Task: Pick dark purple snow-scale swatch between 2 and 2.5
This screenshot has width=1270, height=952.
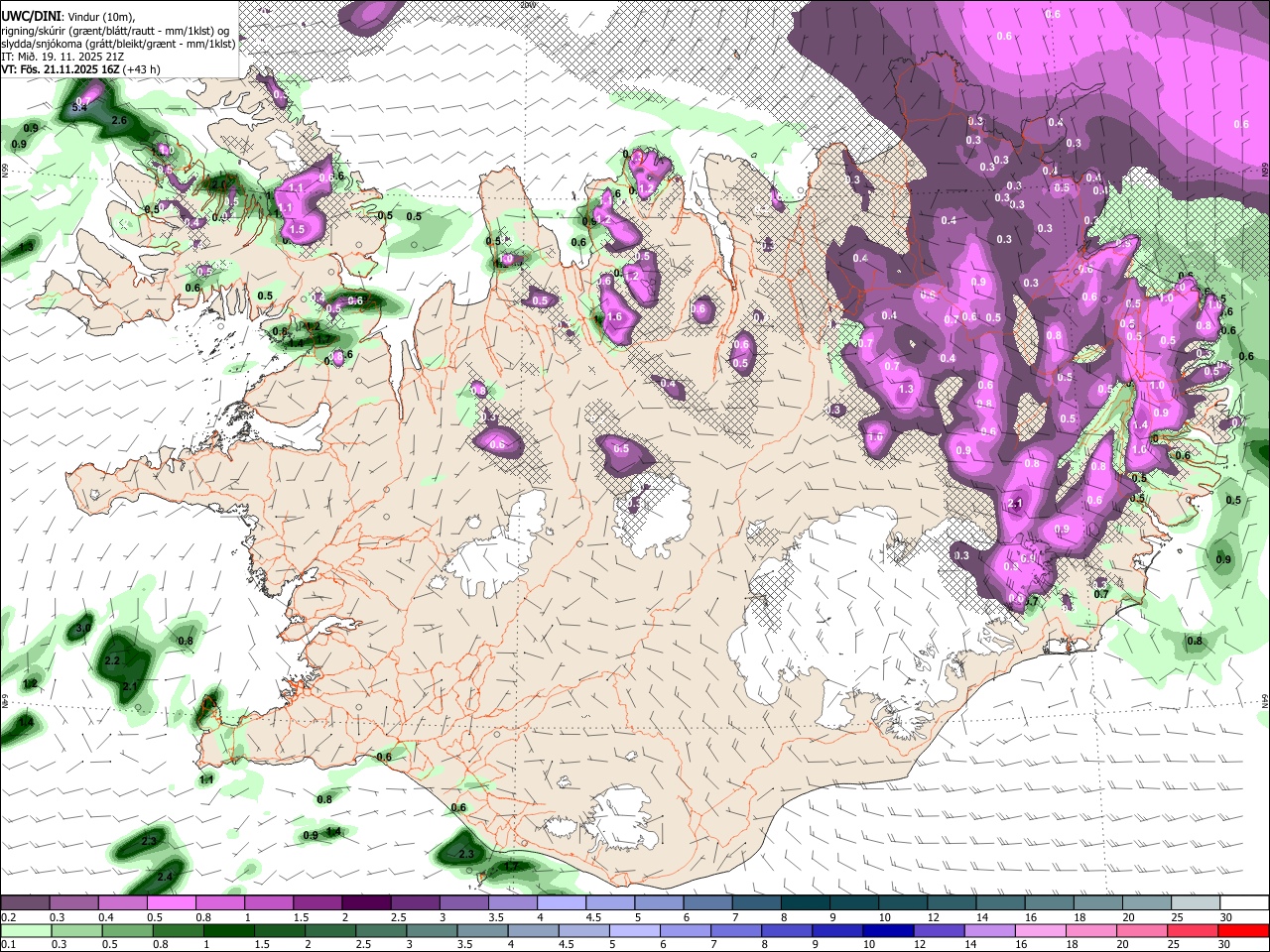Action: pyautogui.click(x=366, y=902)
